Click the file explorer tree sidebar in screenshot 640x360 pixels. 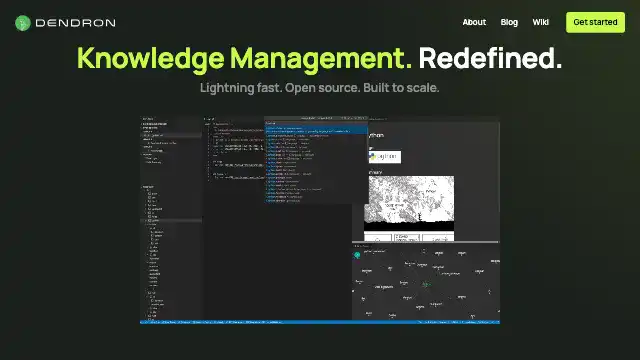point(171,218)
